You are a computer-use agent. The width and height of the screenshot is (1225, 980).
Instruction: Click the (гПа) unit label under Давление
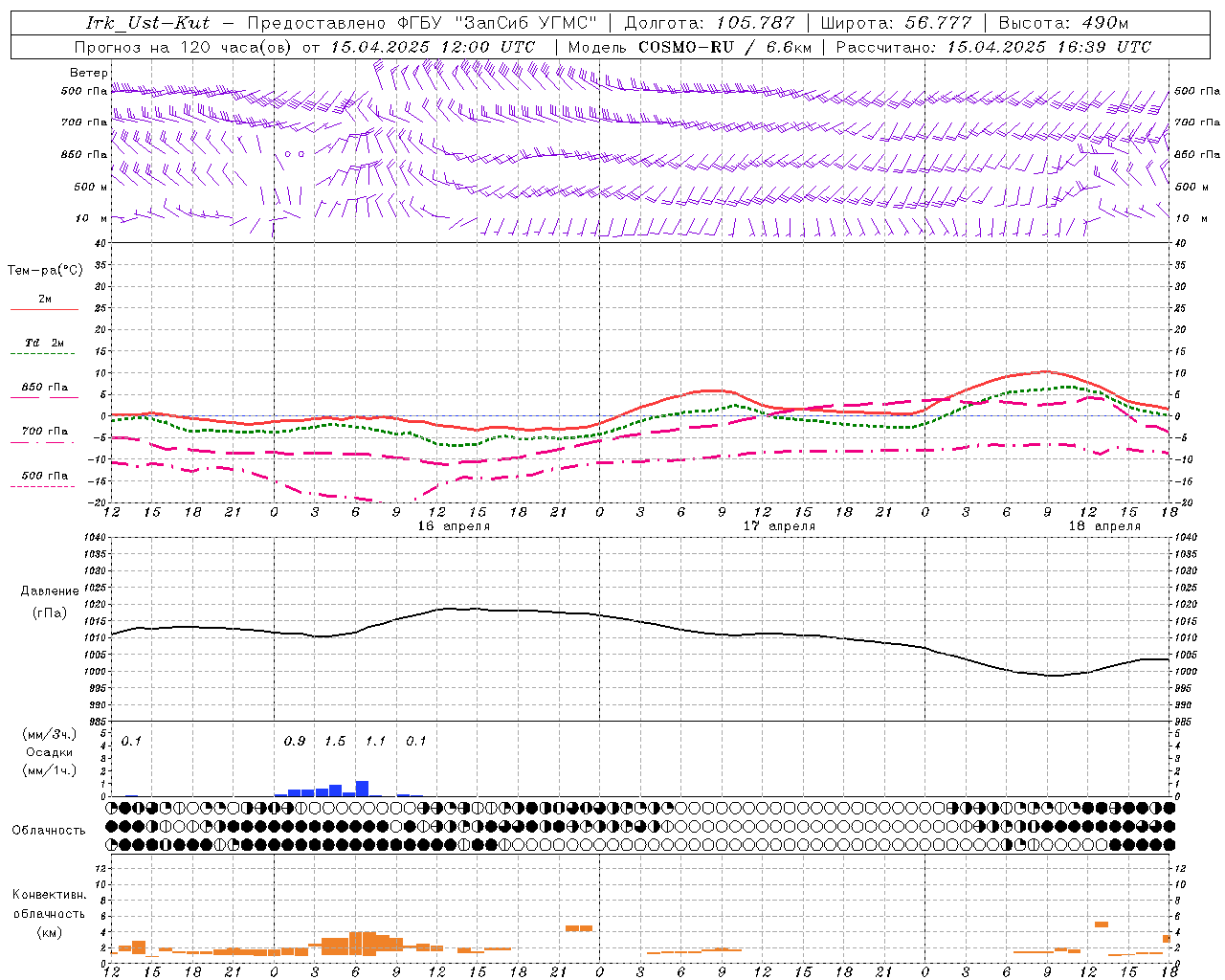[x=50, y=612]
